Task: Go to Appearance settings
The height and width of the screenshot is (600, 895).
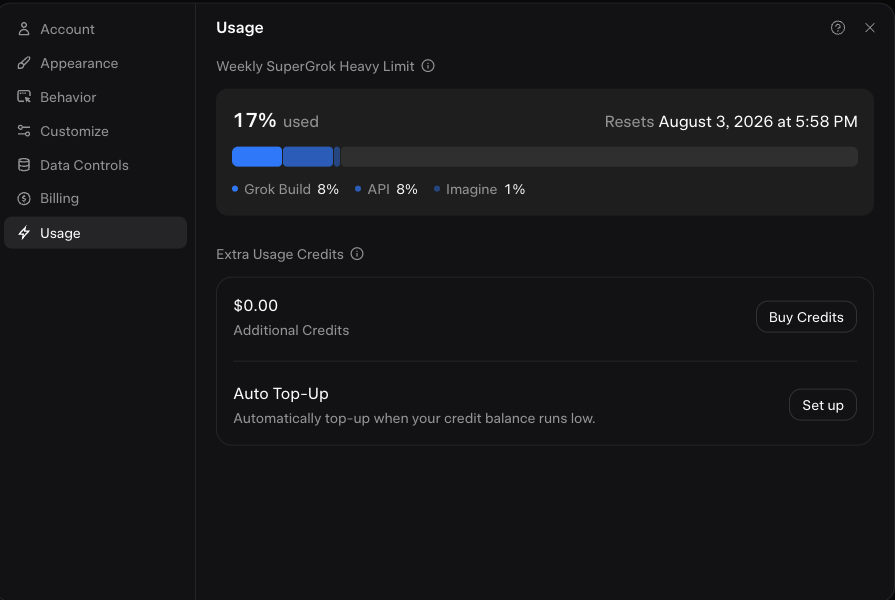Action: coord(95,63)
